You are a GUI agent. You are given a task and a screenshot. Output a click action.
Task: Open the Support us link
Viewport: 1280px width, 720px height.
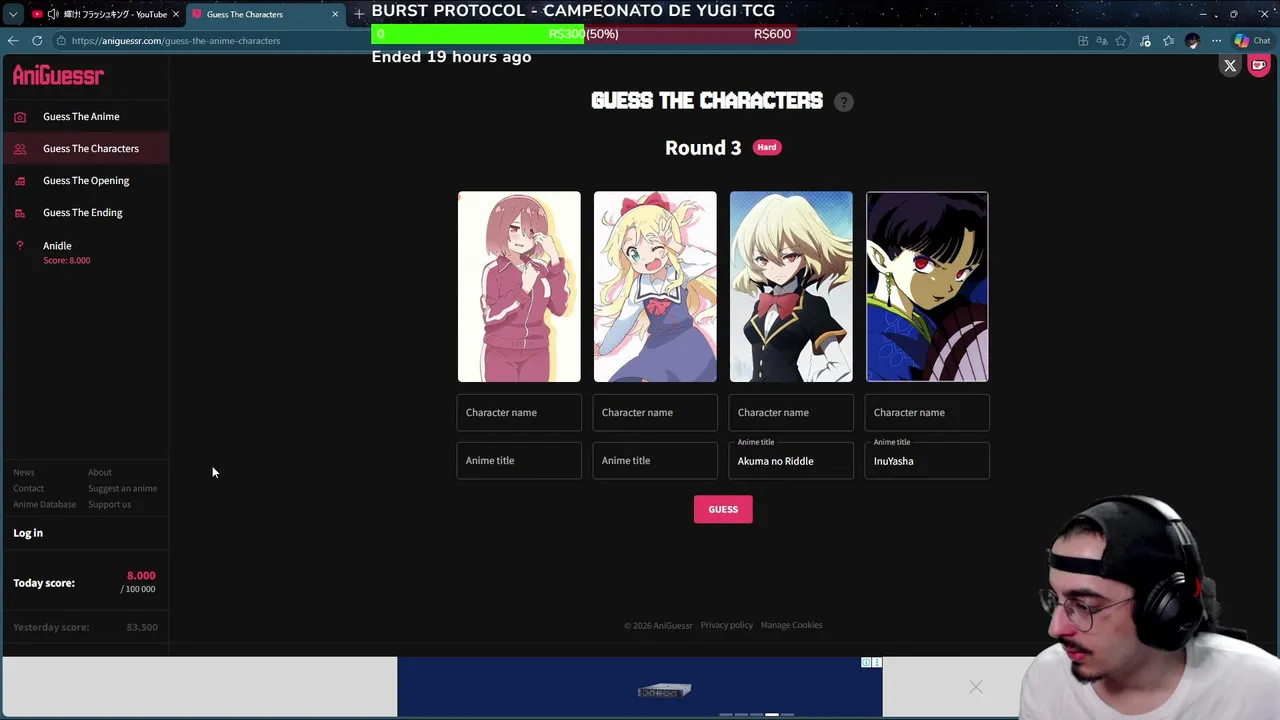click(x=110, y=504)
